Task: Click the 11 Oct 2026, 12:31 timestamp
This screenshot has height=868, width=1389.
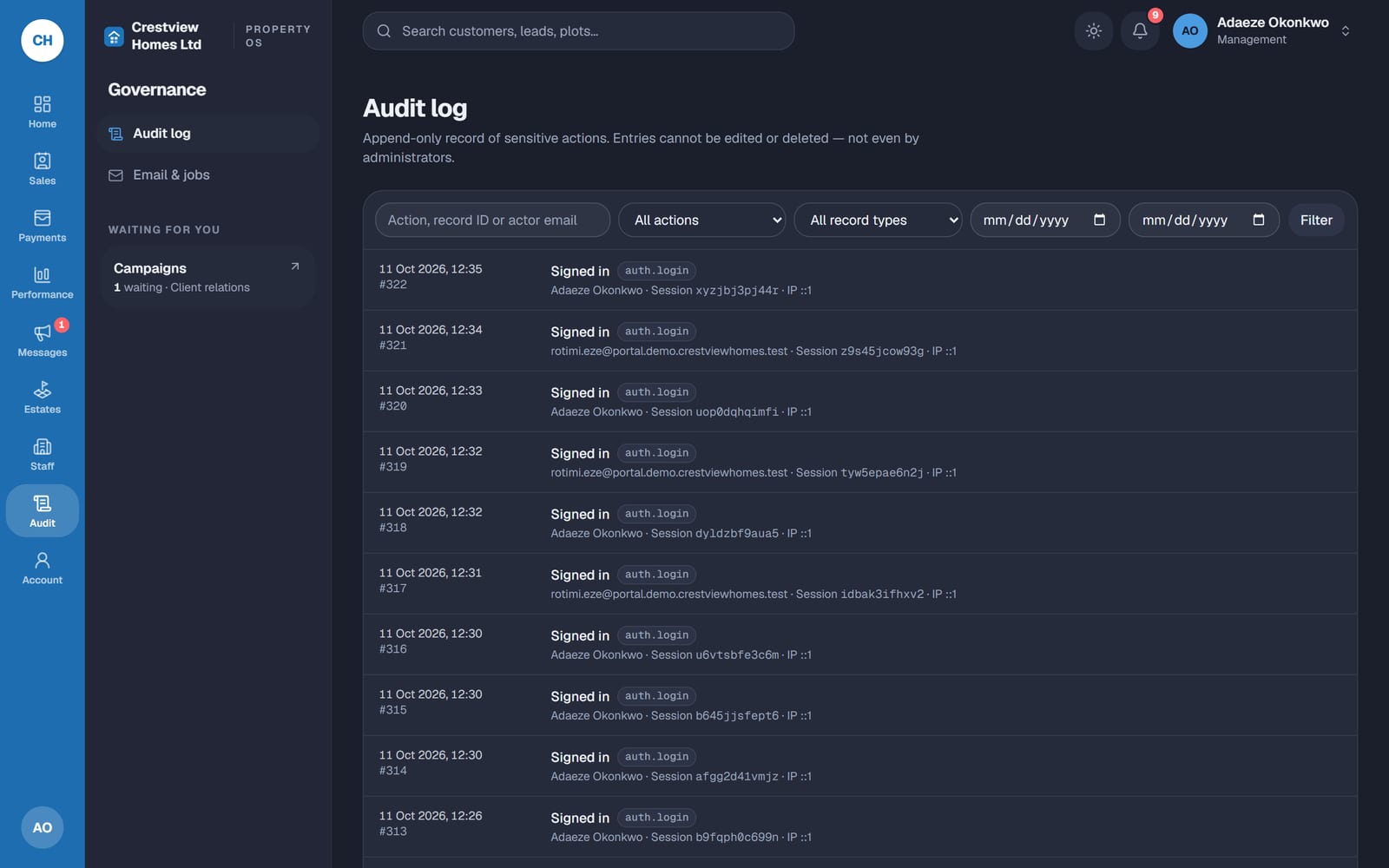Action: point(431,573)
